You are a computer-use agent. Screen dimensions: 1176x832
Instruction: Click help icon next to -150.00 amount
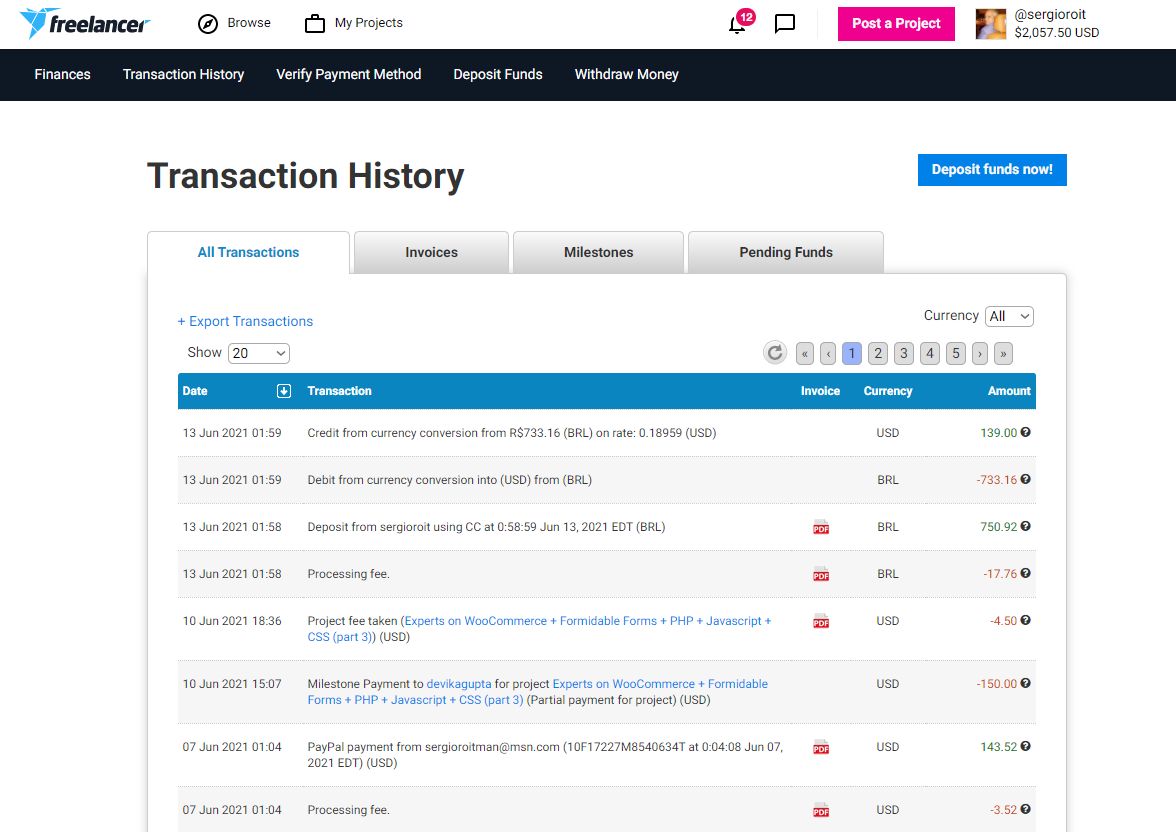[1025, 683]
